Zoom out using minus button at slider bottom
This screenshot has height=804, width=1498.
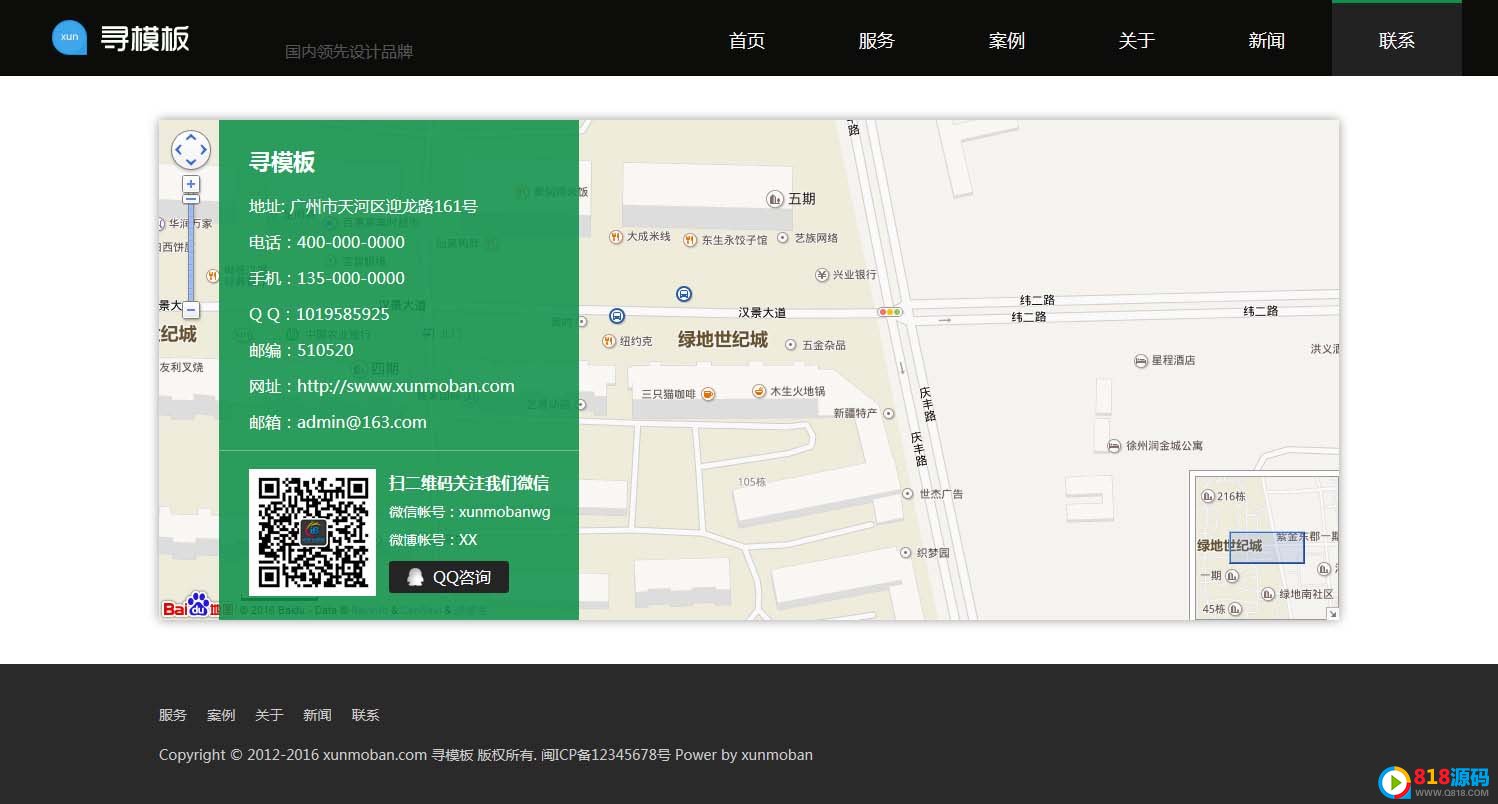191,310
